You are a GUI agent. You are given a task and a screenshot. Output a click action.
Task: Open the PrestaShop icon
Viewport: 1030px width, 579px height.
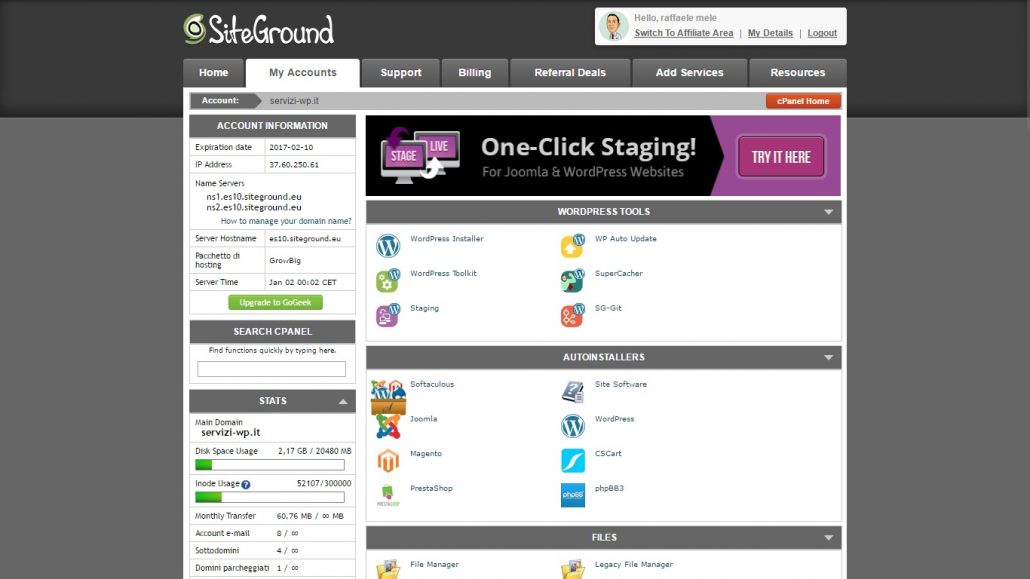tap(388, 496)
